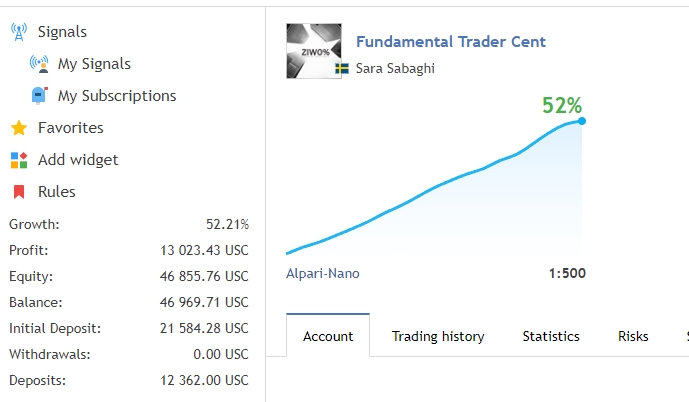Screen dimensions: 689x402
Task: Go to My Signals
Action: (x=94, y=64)
